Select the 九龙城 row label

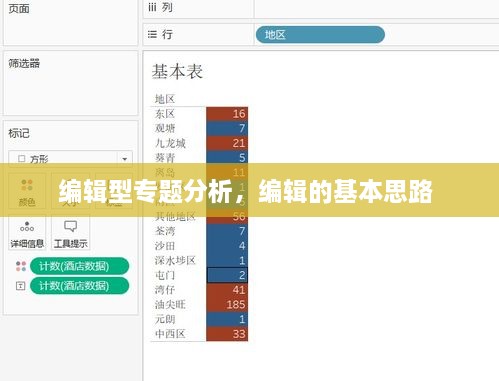click(170, 143)
